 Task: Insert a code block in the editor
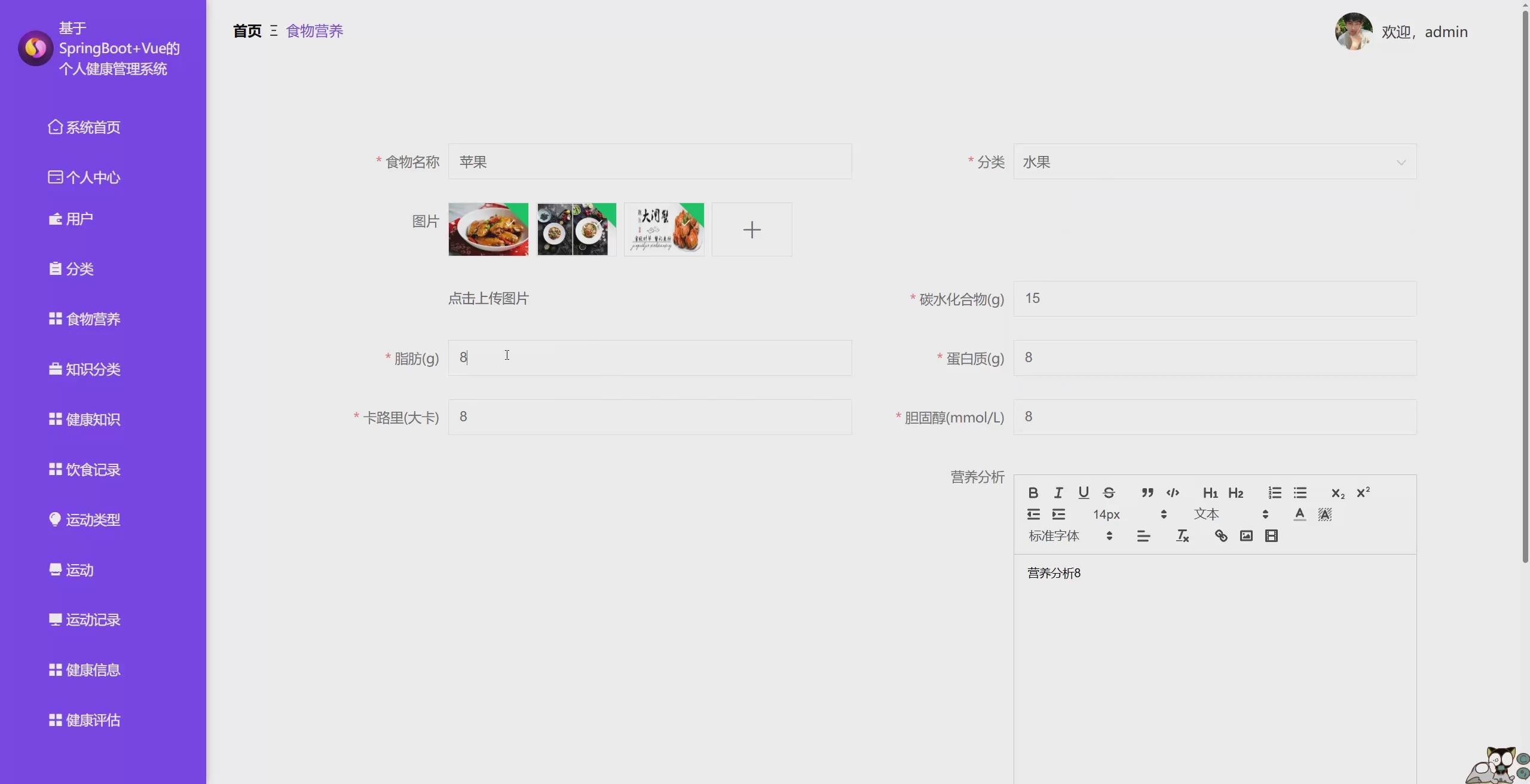click(x=1172, y=492)
